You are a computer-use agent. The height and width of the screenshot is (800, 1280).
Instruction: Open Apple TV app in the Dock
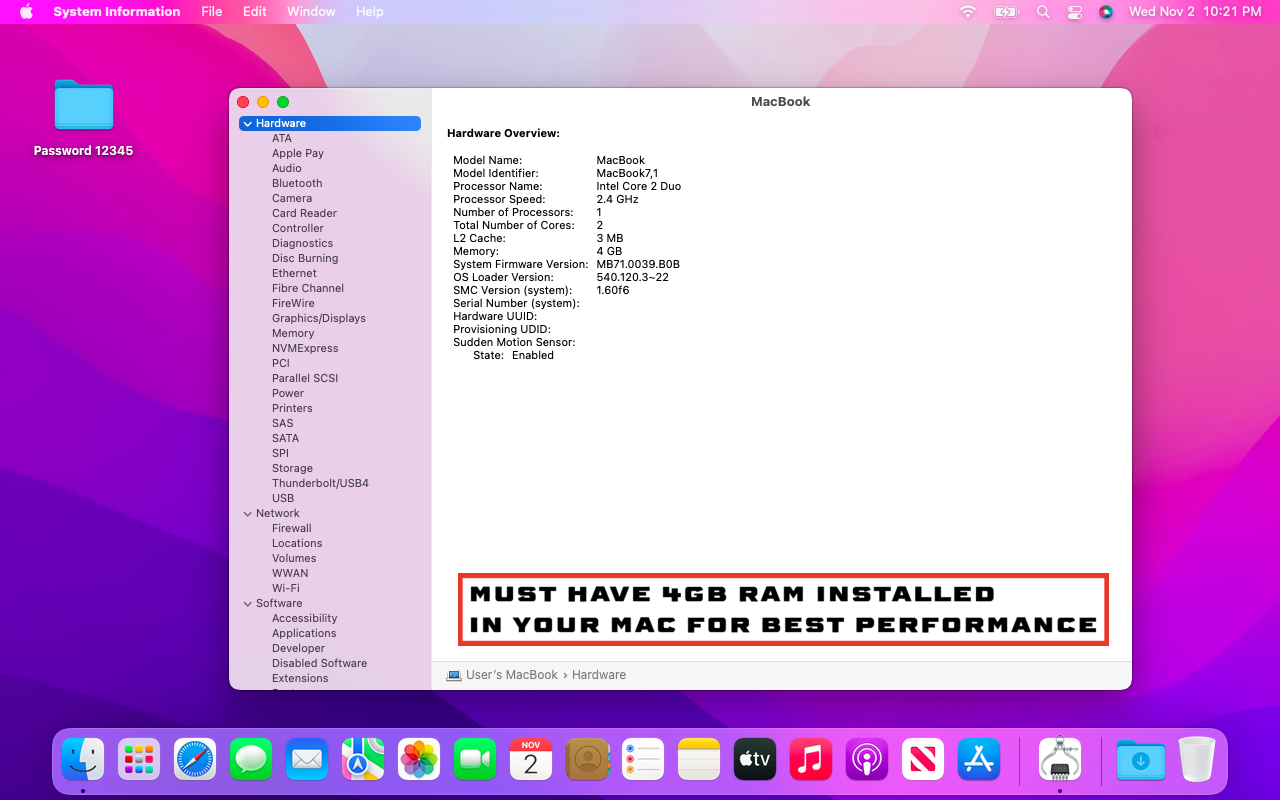755,759
